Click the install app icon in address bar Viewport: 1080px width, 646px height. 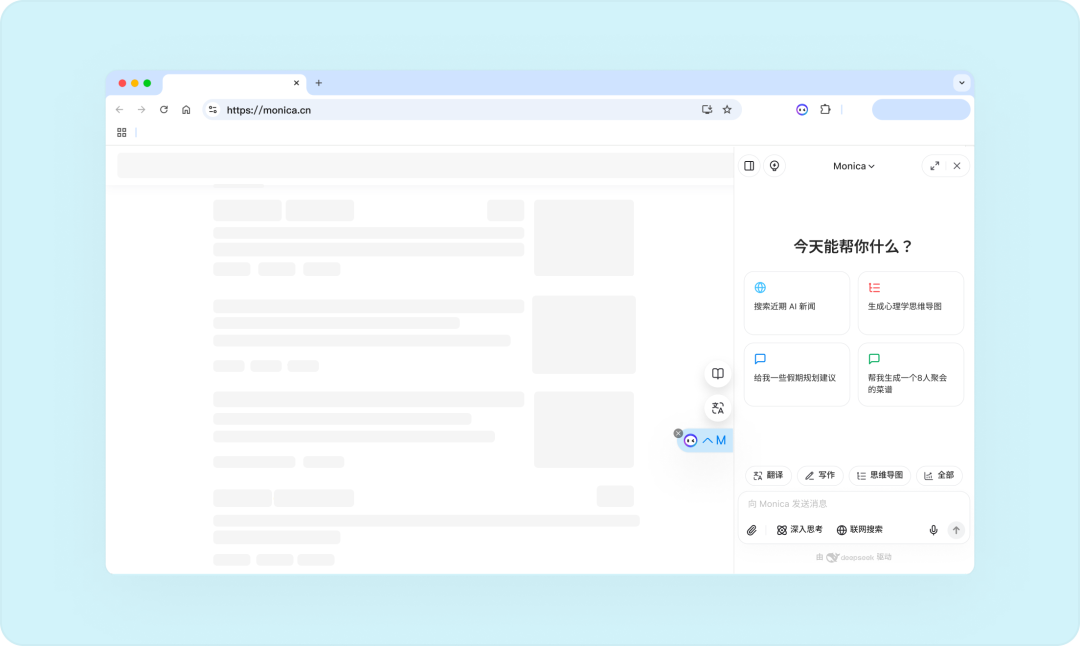[707, 110]
